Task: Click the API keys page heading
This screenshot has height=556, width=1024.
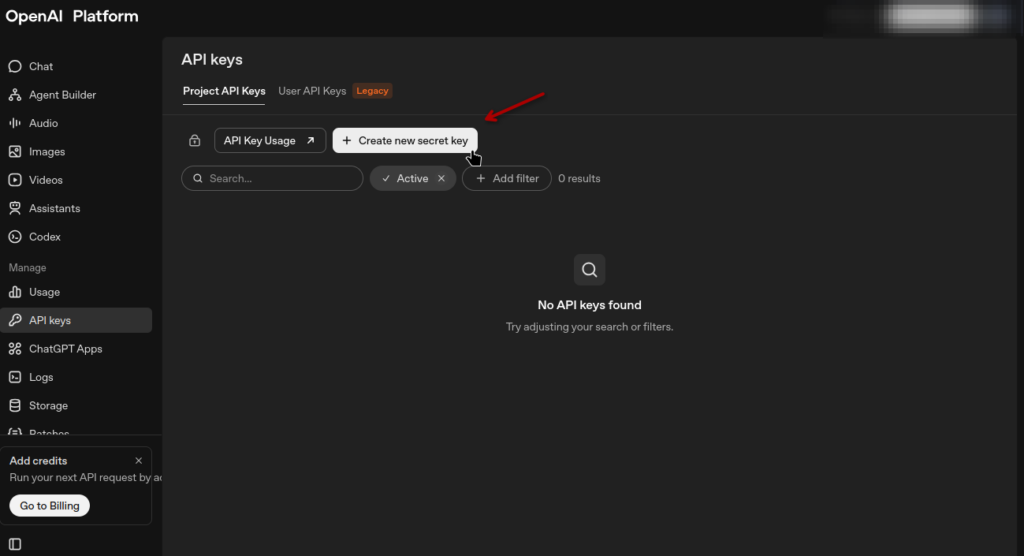Action: point(212,59)
